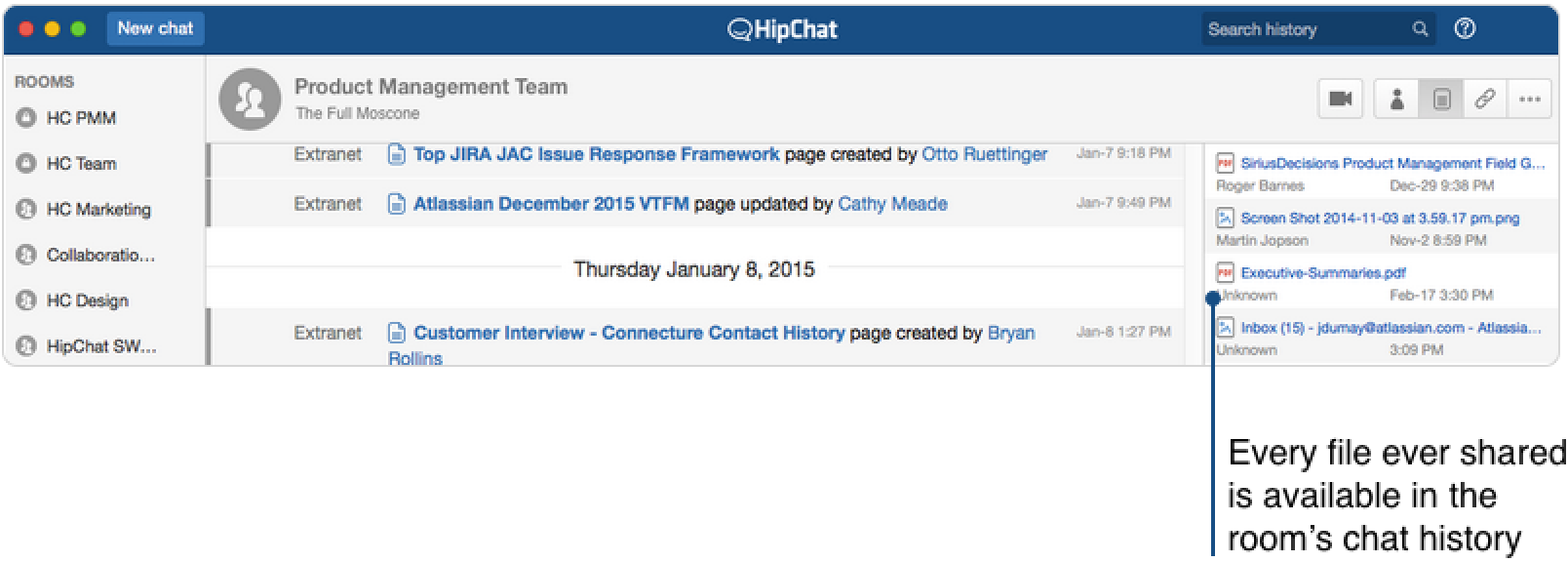Screen dimensions: 1568x562
Task: Show shared links with chain icon
Action: click(1485, 99)
